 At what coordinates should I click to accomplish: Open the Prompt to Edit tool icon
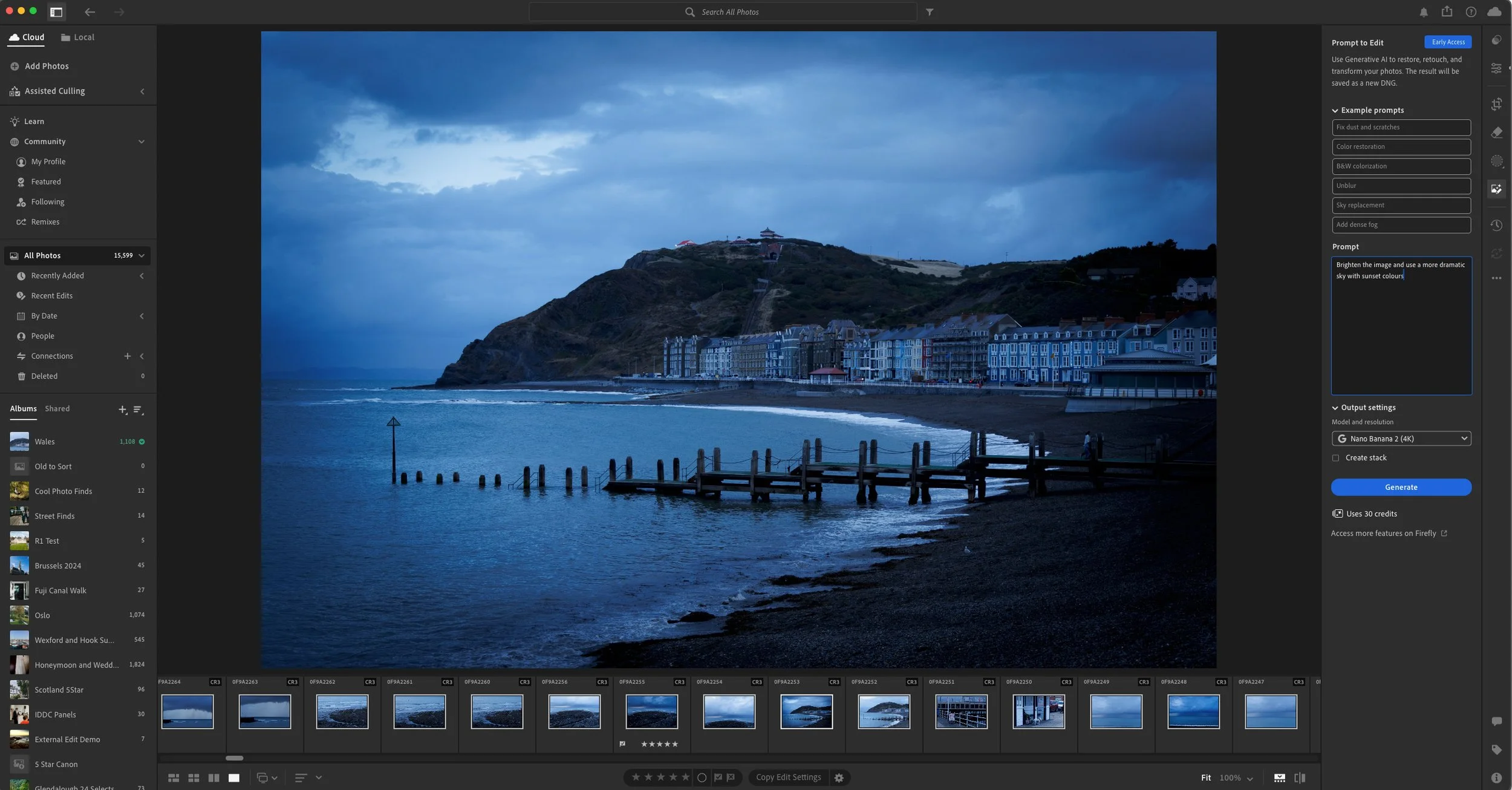[x=1496, y=189]
